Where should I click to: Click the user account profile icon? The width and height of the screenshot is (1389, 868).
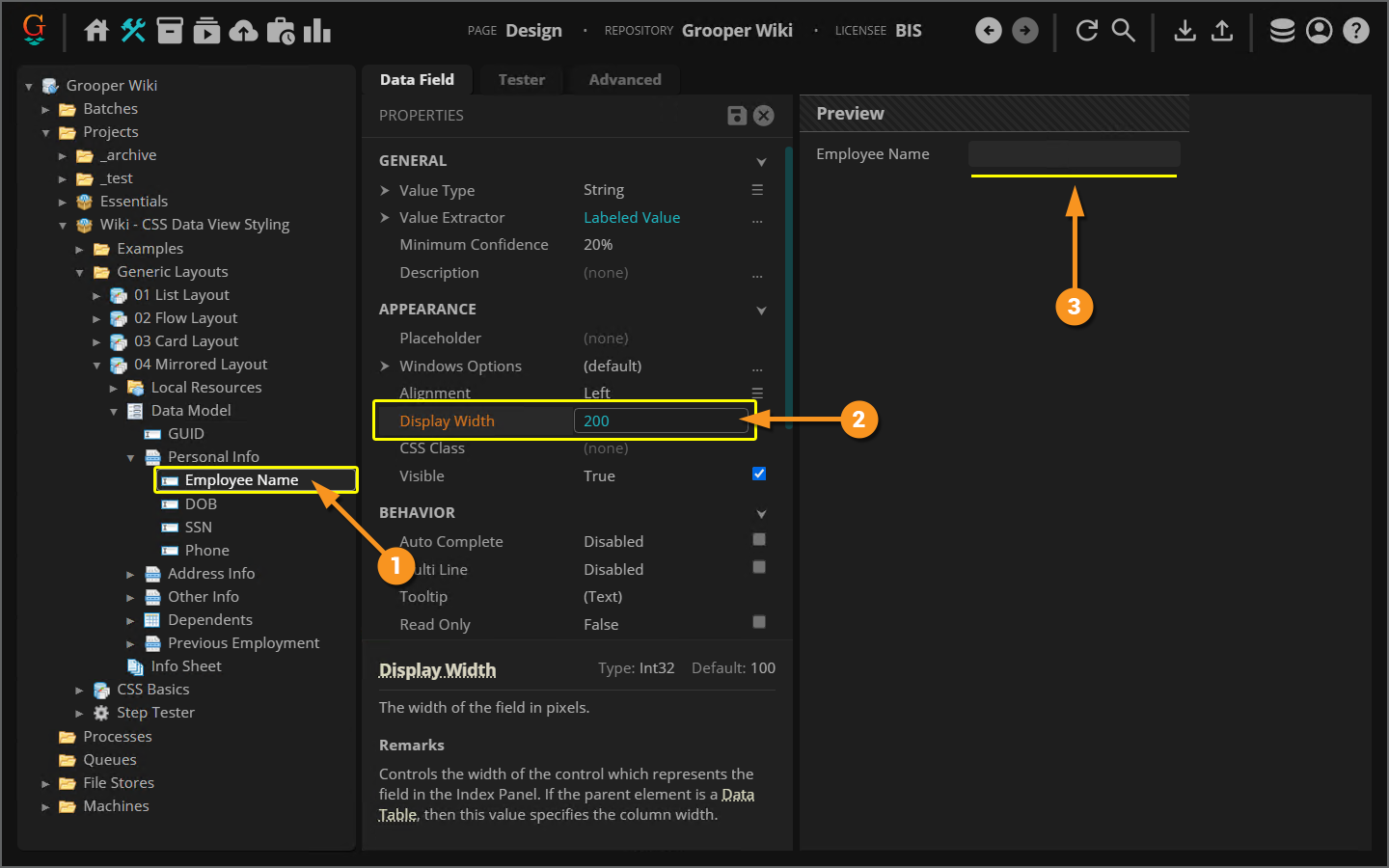pyautogui.click(x=1319, y=31)
